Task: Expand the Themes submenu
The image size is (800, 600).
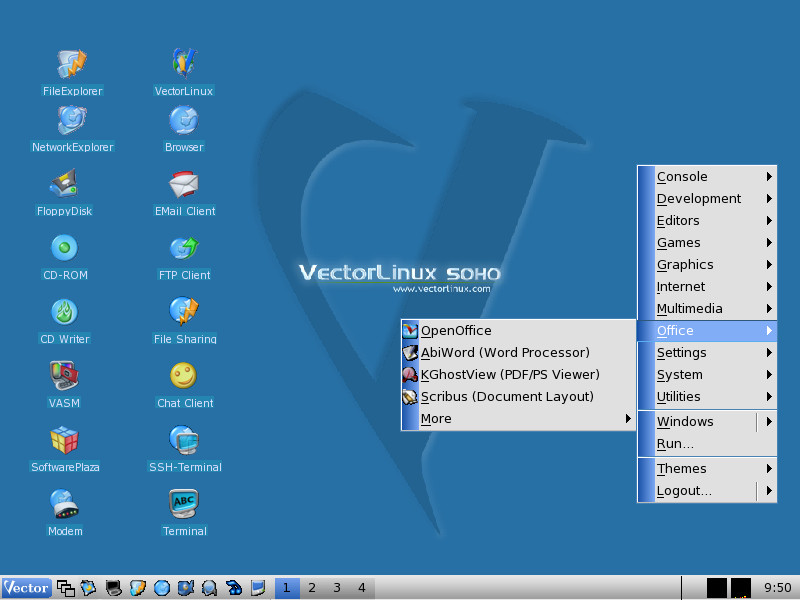Action: (682, 469)
